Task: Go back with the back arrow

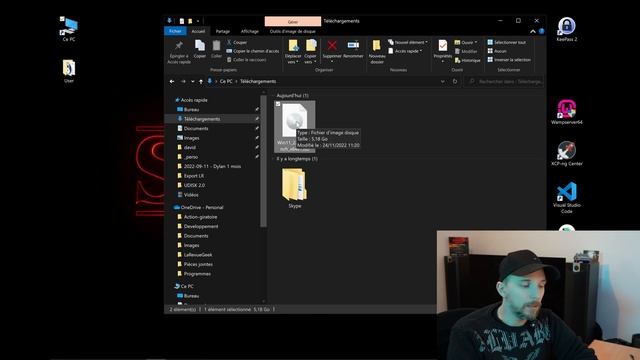Action: (172, 81)
